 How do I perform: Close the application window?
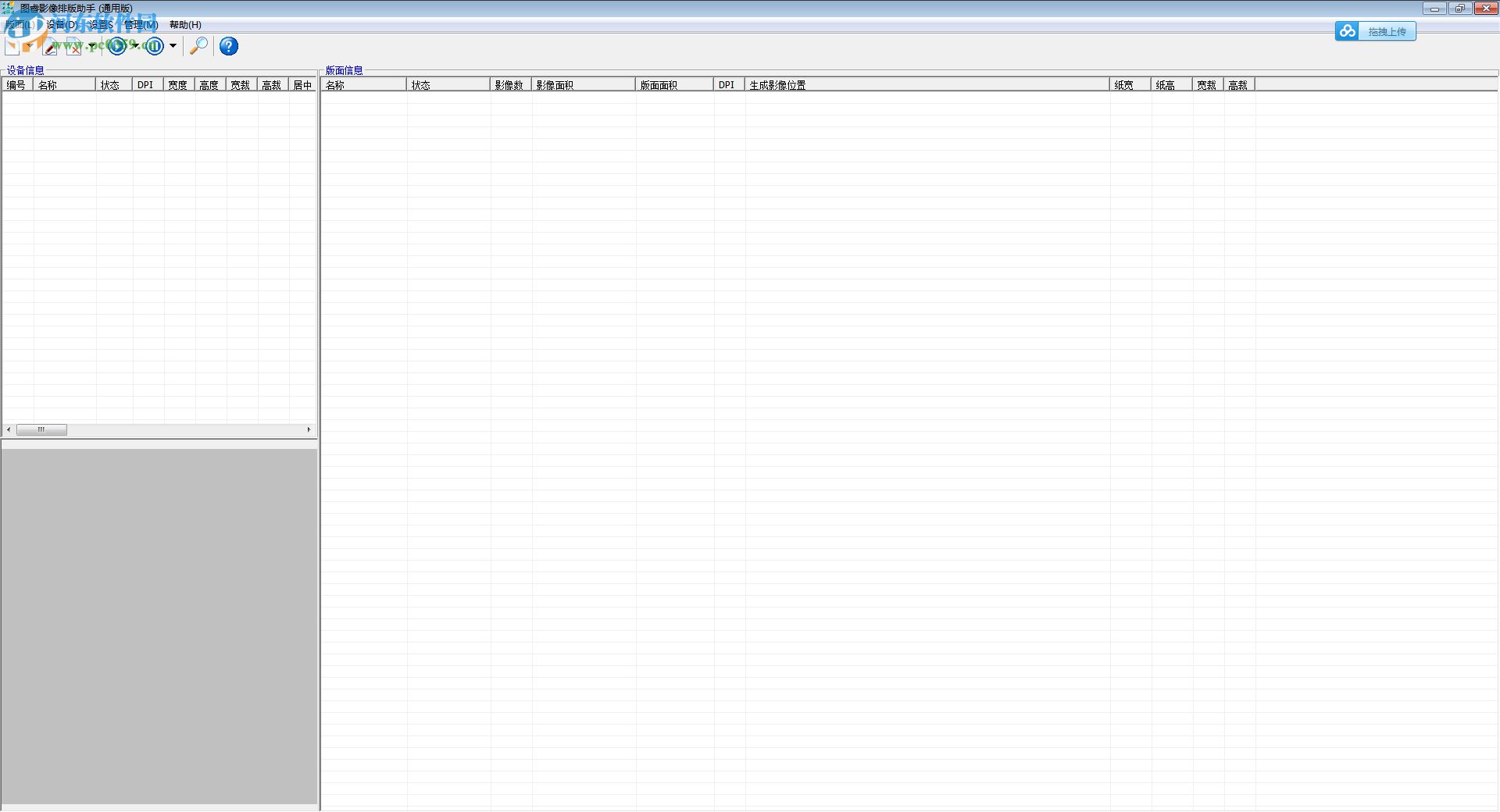coord(1486,9)
